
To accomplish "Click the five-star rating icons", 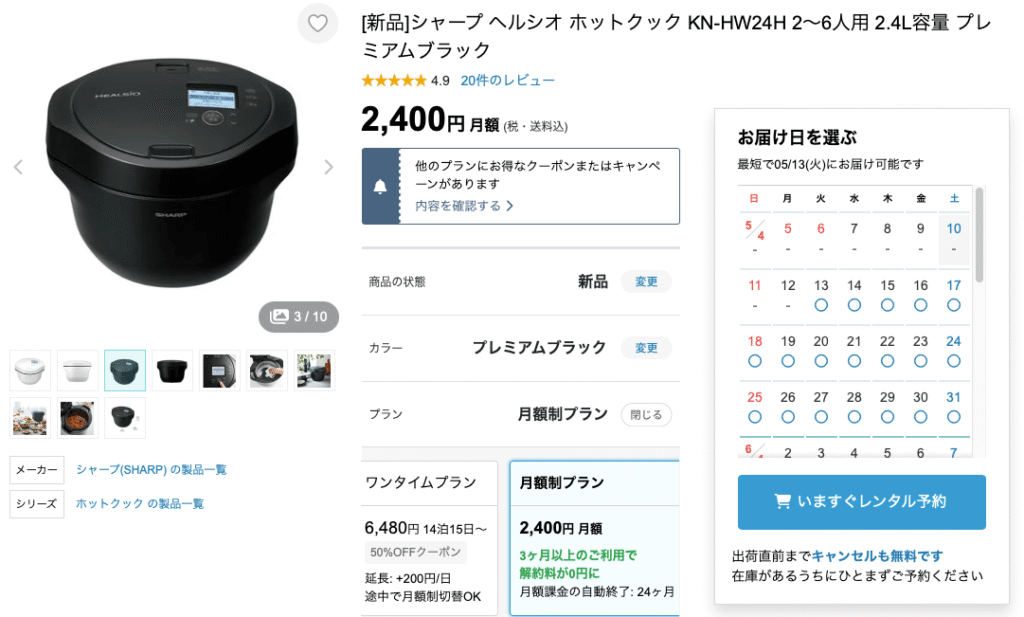I will 394,80.
